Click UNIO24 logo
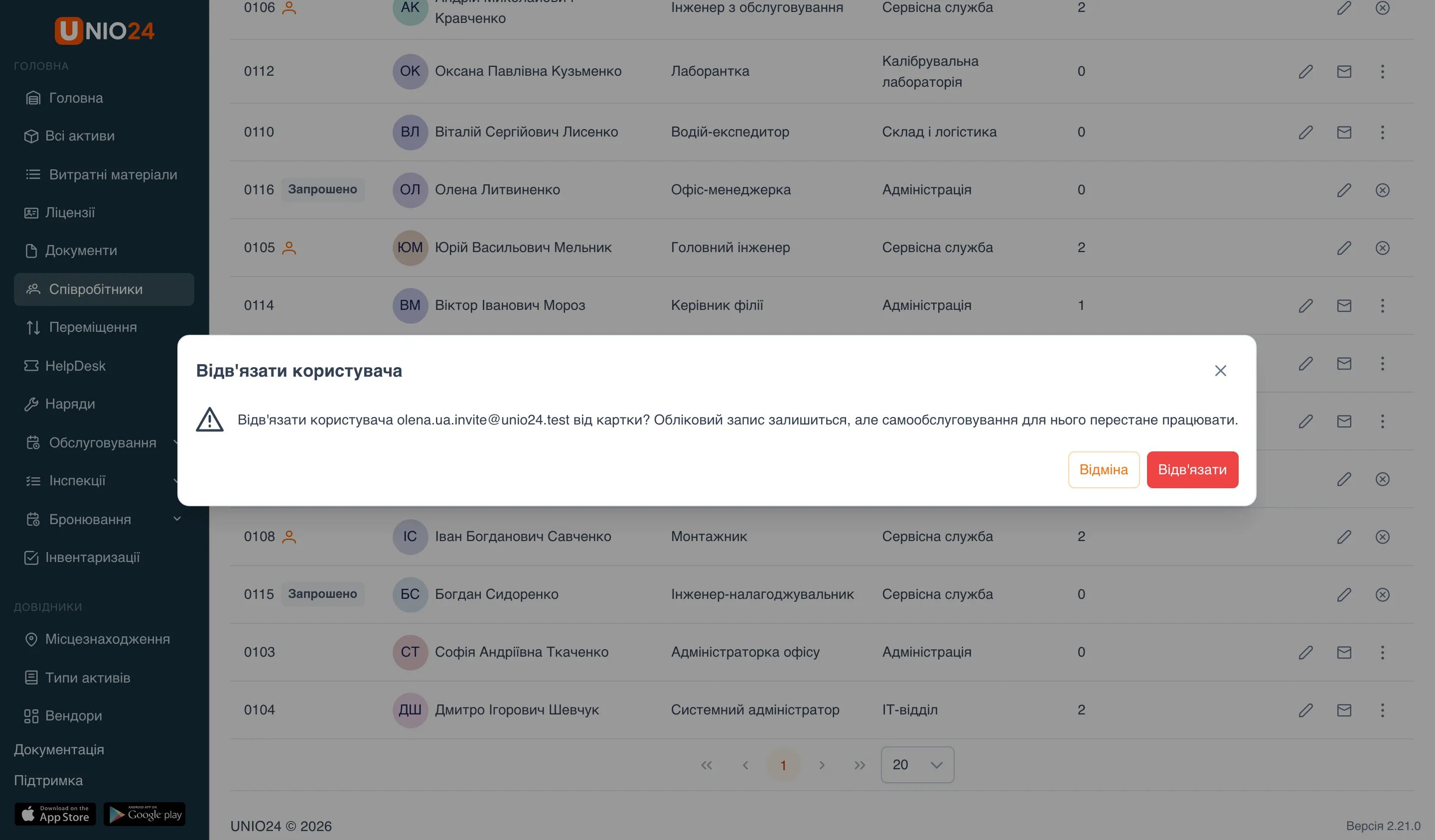1435x840 pixels. pyautogui.click(x=104, y=30)
